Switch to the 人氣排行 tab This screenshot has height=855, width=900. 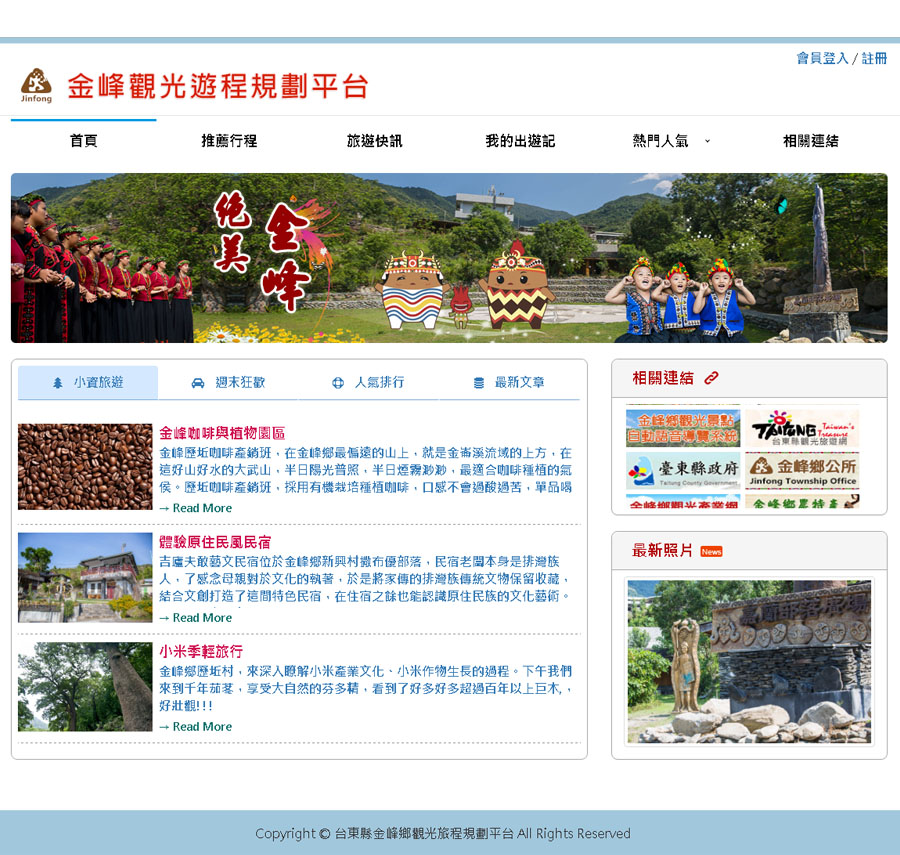(368, 382)
